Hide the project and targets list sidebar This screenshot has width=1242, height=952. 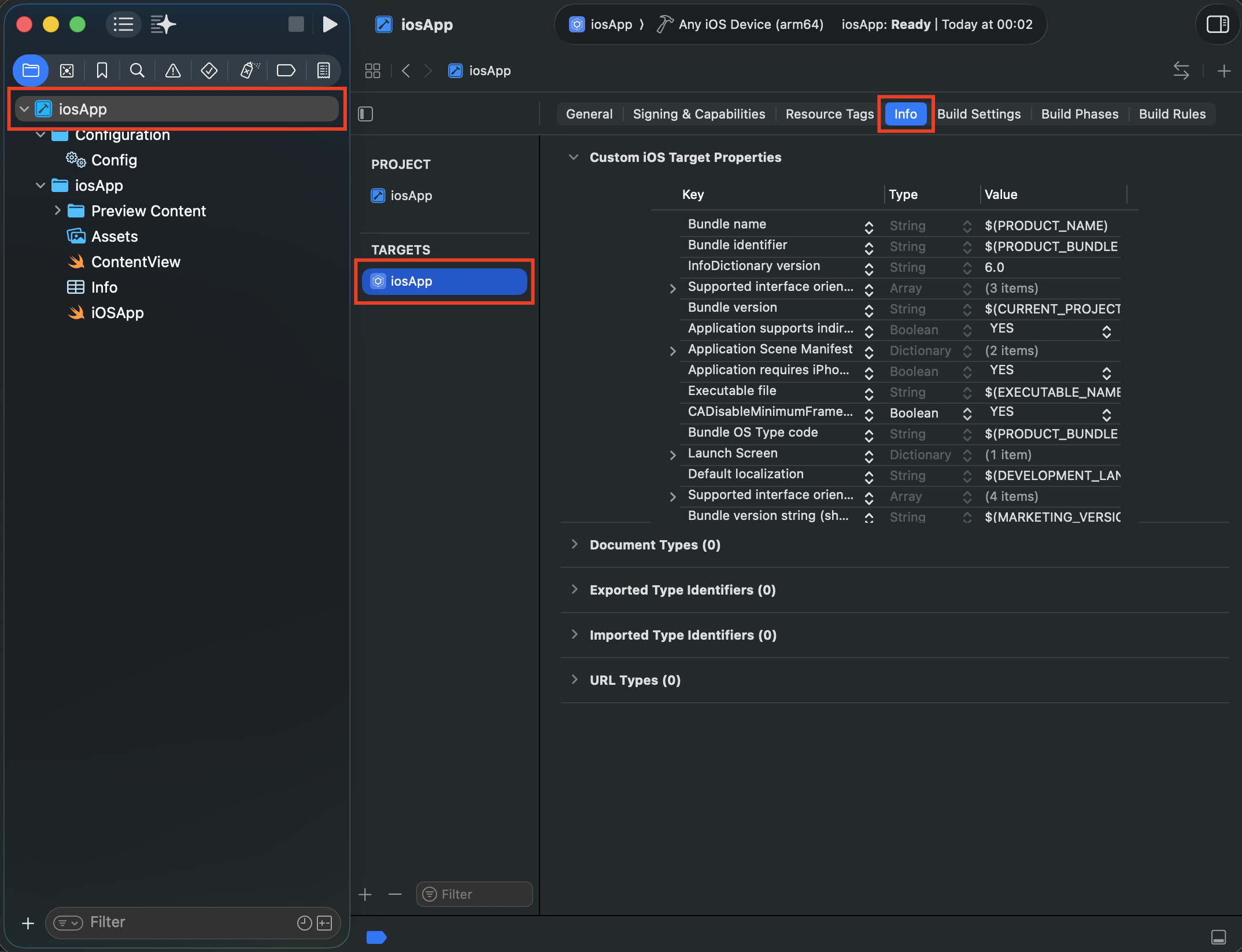point(365,114)
